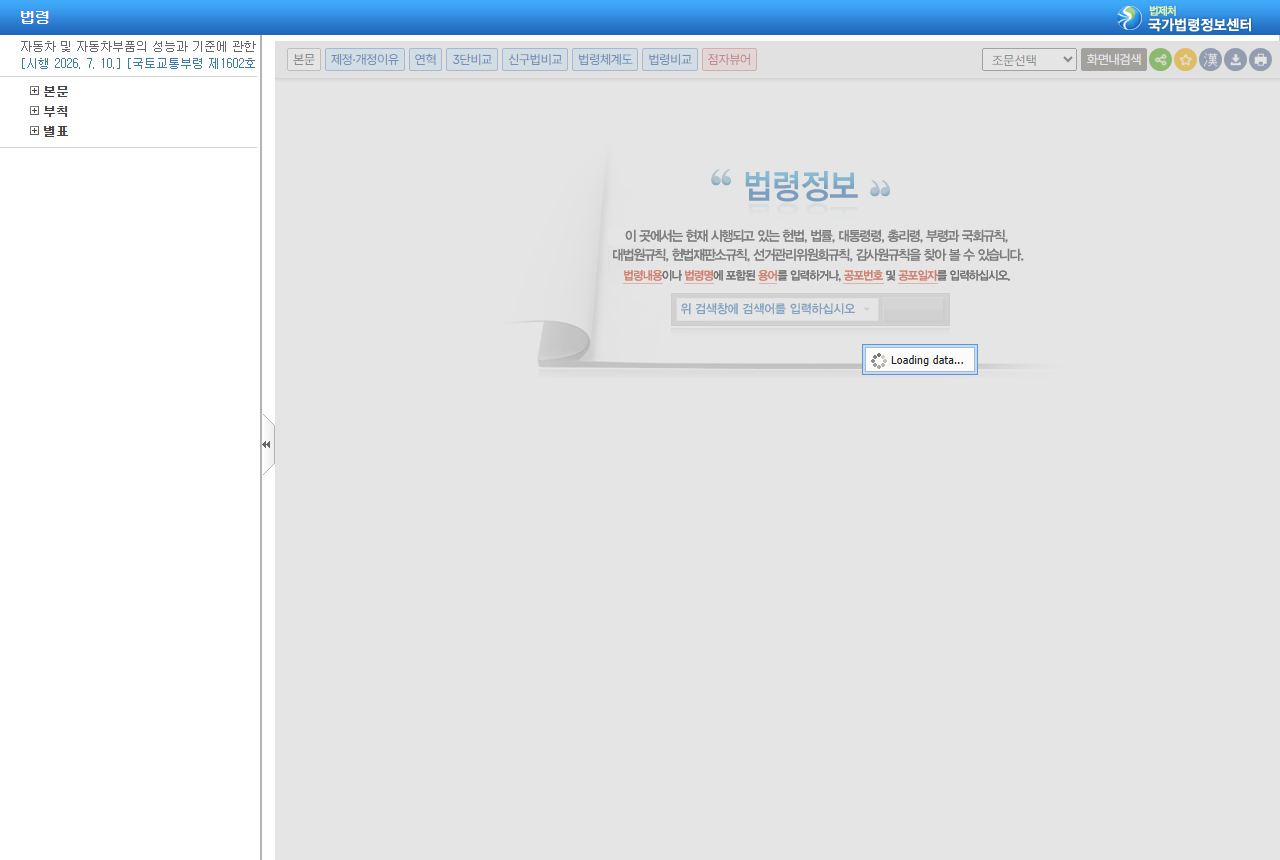Click the 부칙 label in the tree
Screen dimensions: 1280x860
tap(56, 111)
